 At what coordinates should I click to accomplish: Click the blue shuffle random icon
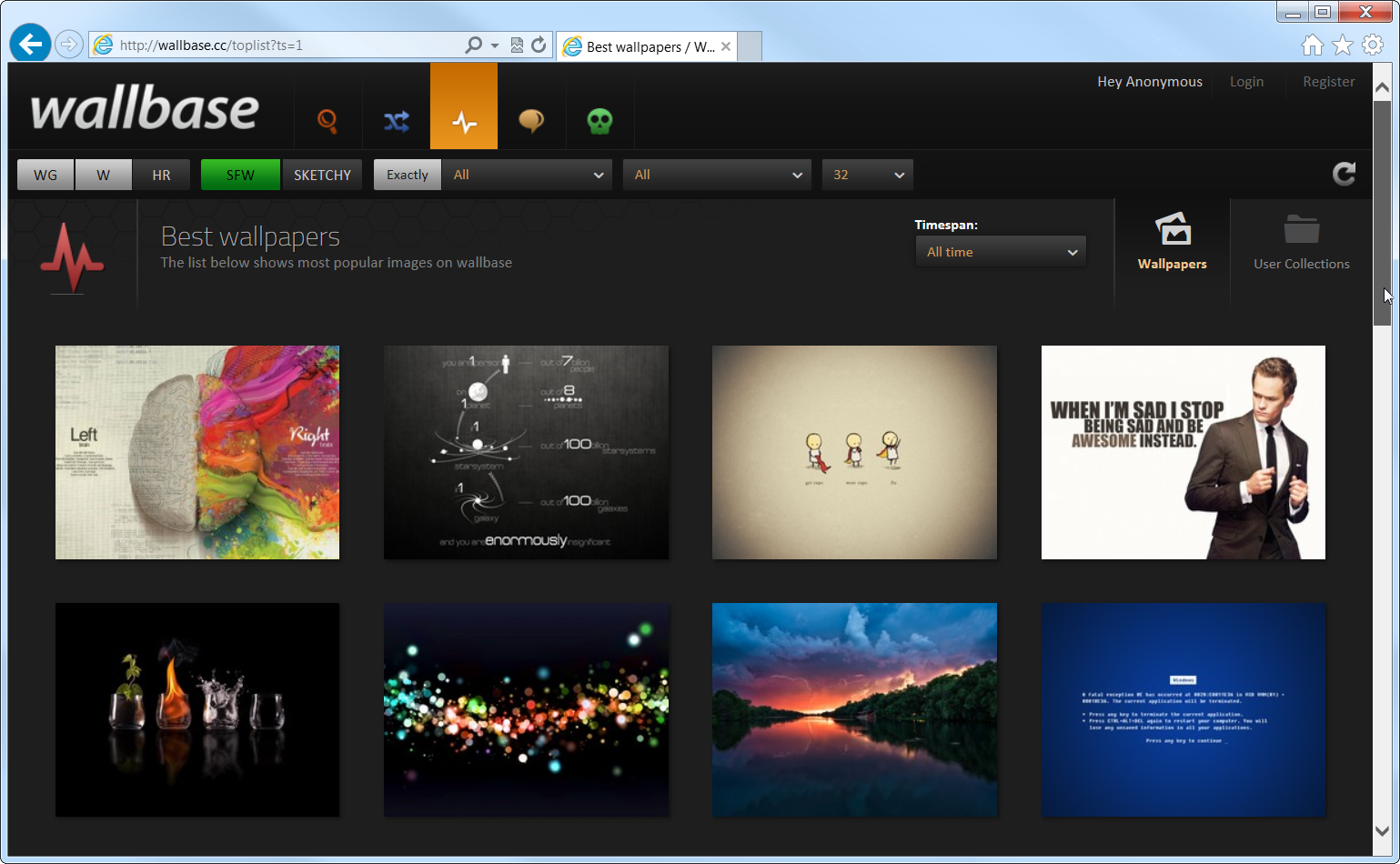(396, 120)
